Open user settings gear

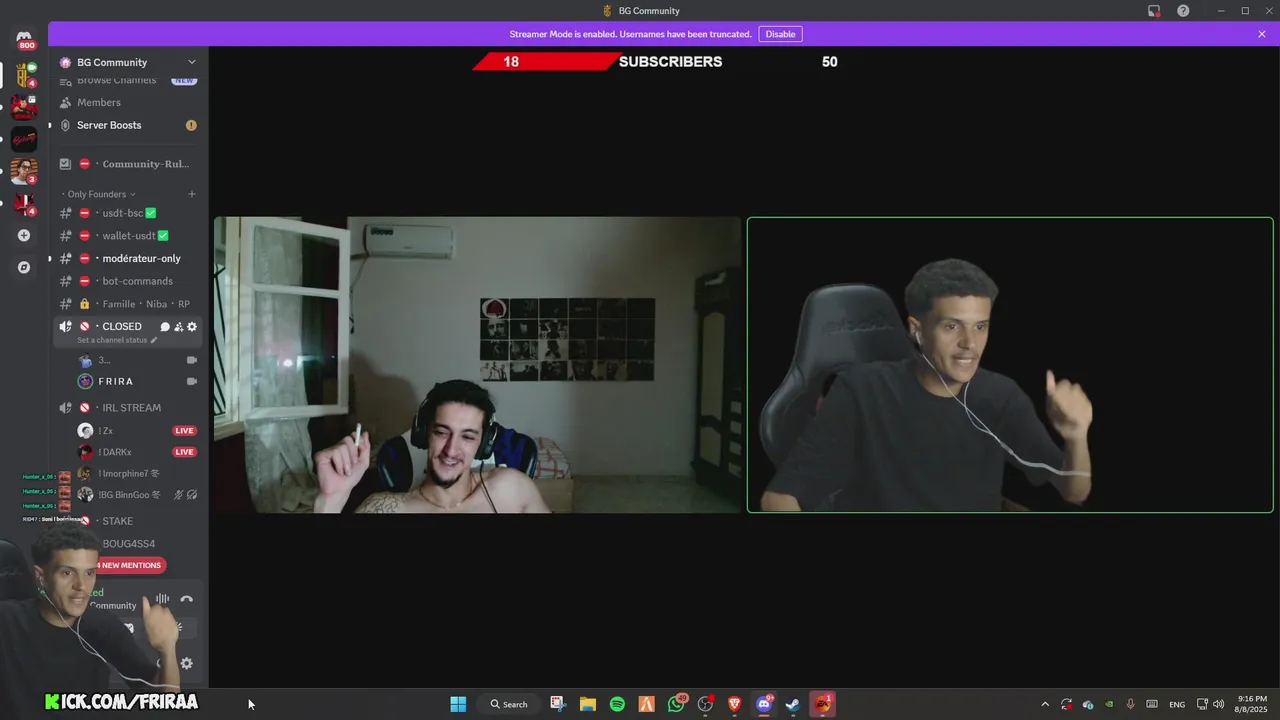186,663
